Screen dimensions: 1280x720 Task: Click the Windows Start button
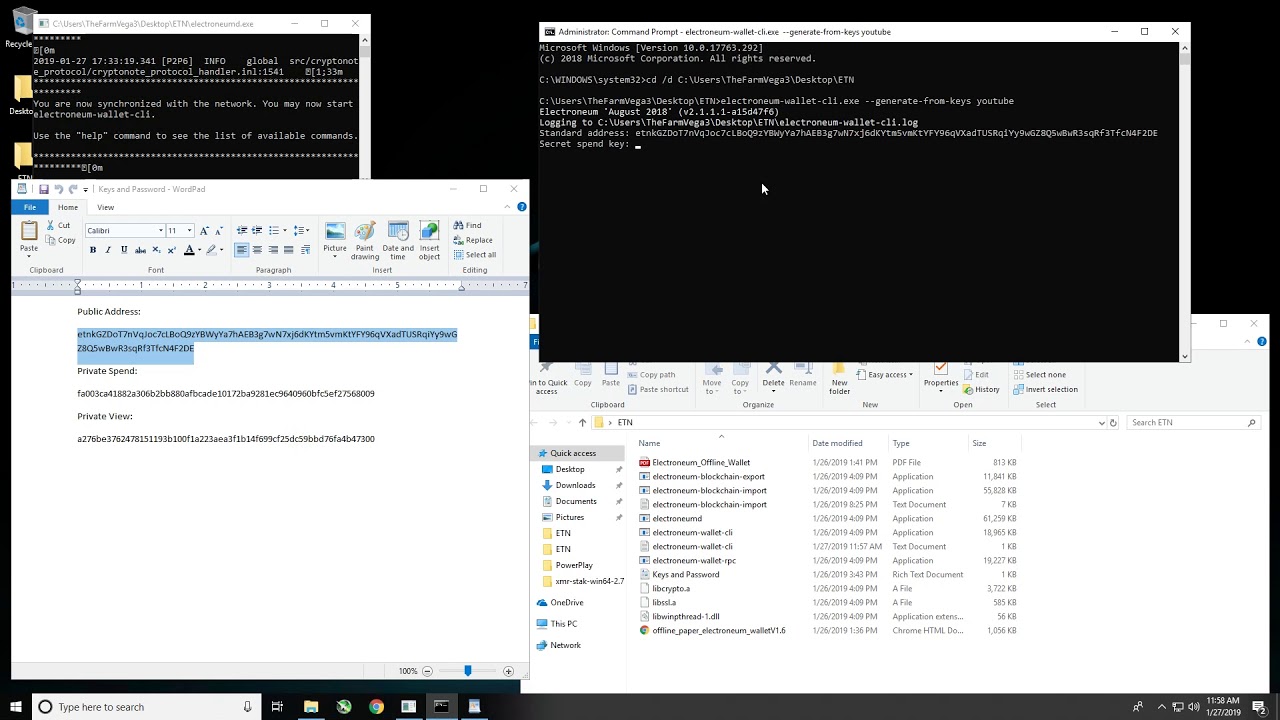[16, 706]
